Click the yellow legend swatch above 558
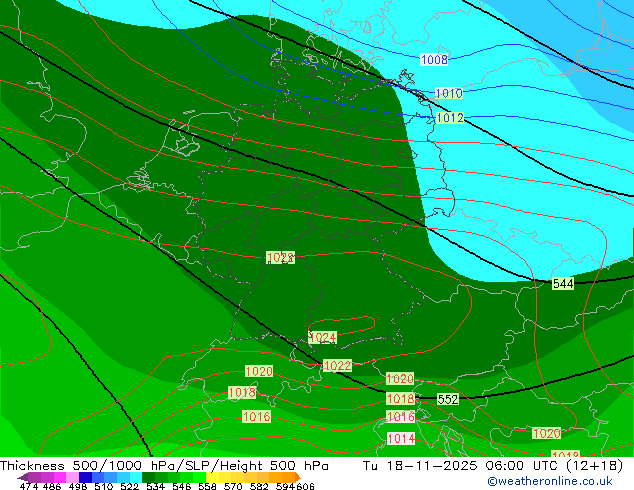The width and height of the screenshot is (634, 490). (x=212, y=477)
